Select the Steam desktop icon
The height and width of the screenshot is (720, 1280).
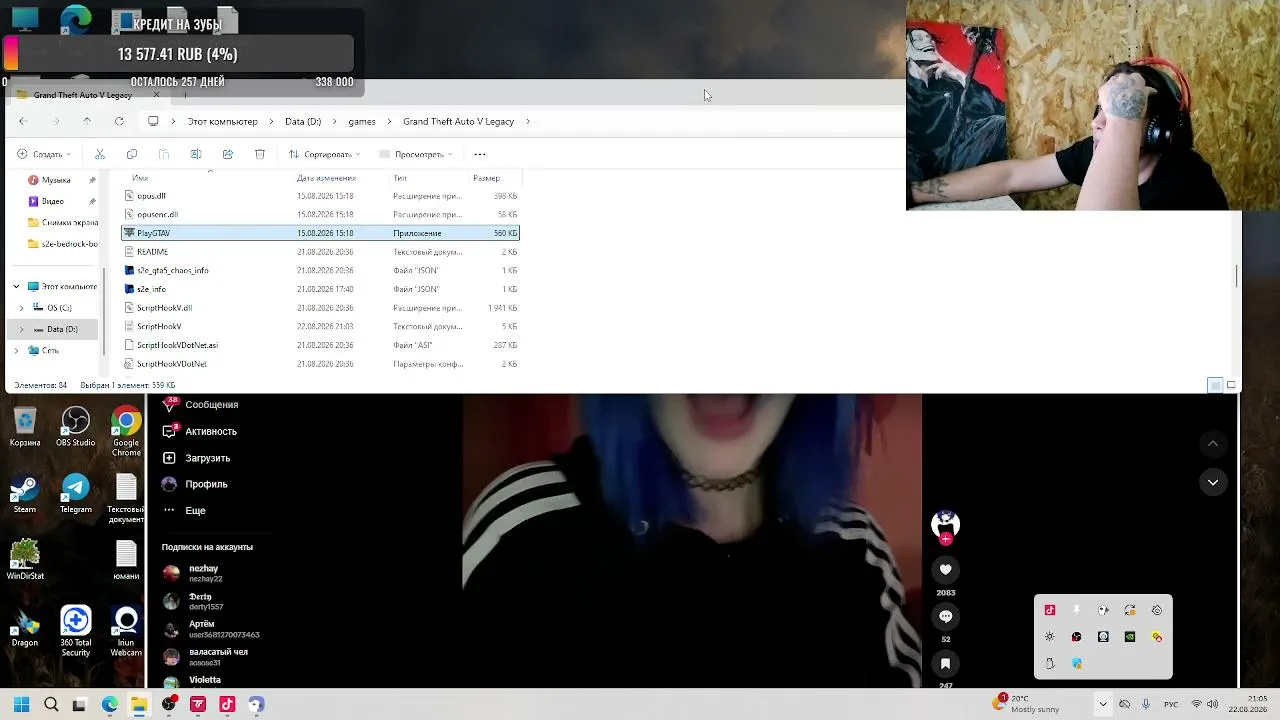pyautogui.click(x=25, y=495)
